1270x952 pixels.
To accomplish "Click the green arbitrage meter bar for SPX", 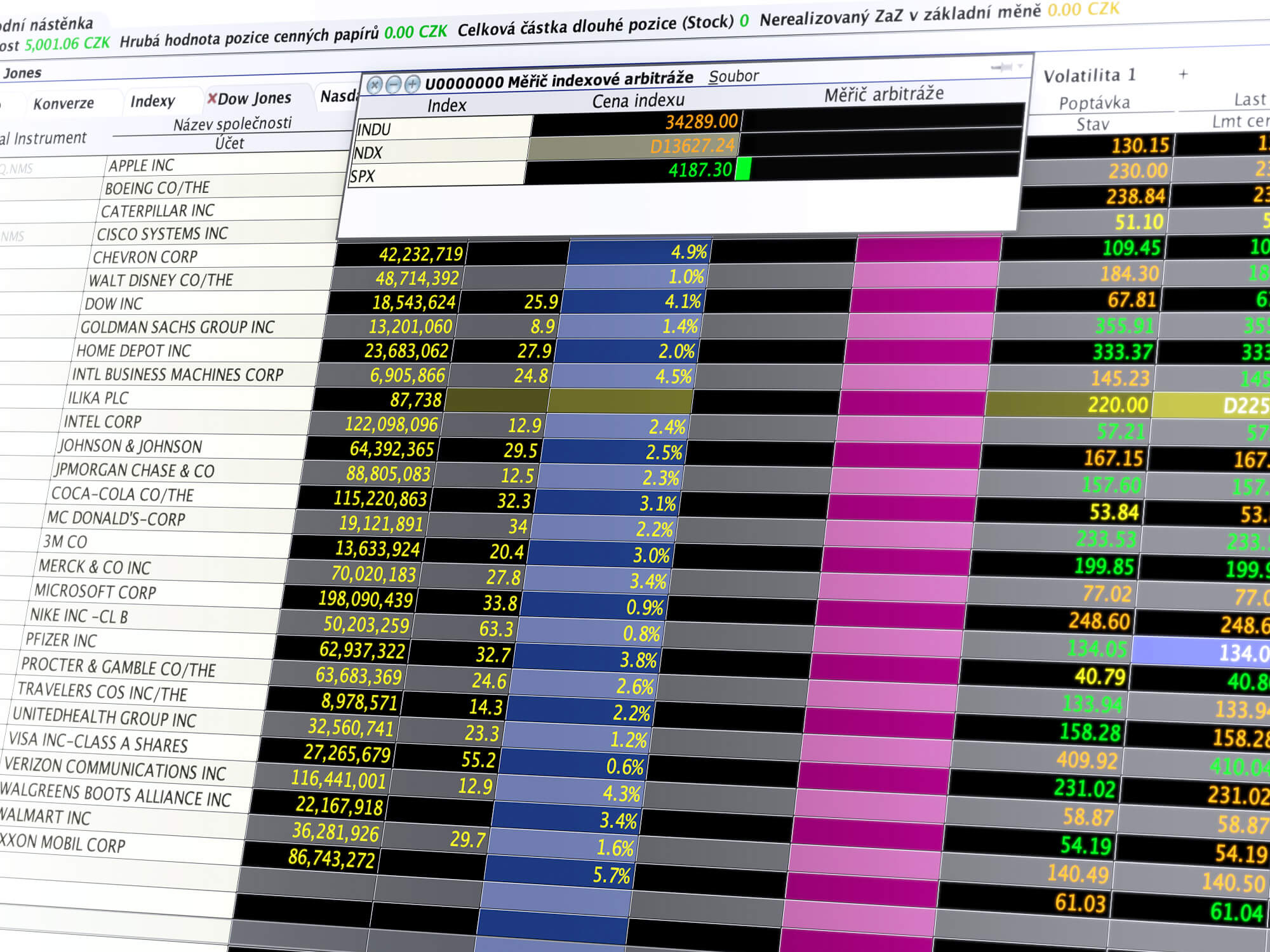I will click(x=743, y=169).
